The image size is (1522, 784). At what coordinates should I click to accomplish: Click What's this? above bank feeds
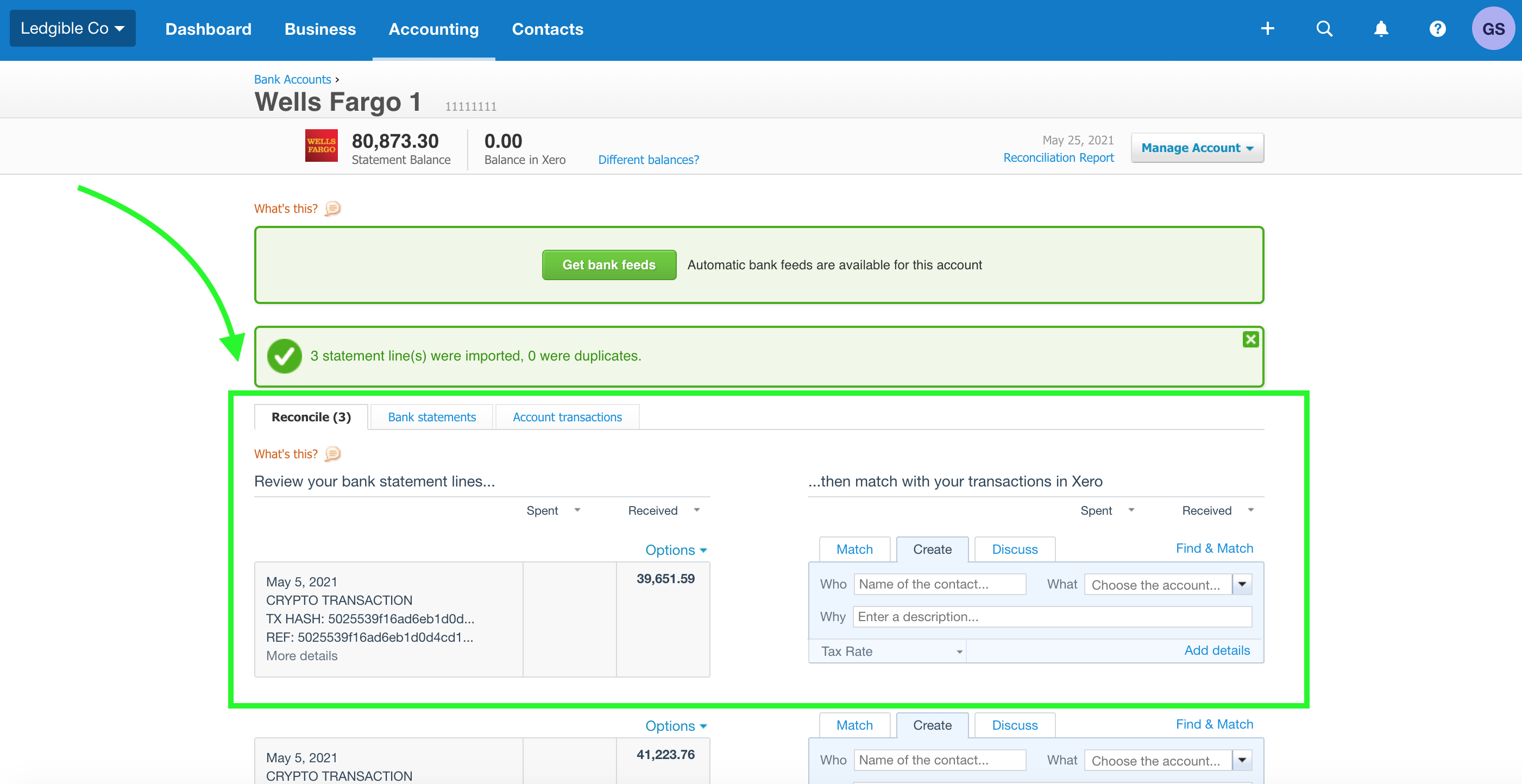click(x=286, y=208)
